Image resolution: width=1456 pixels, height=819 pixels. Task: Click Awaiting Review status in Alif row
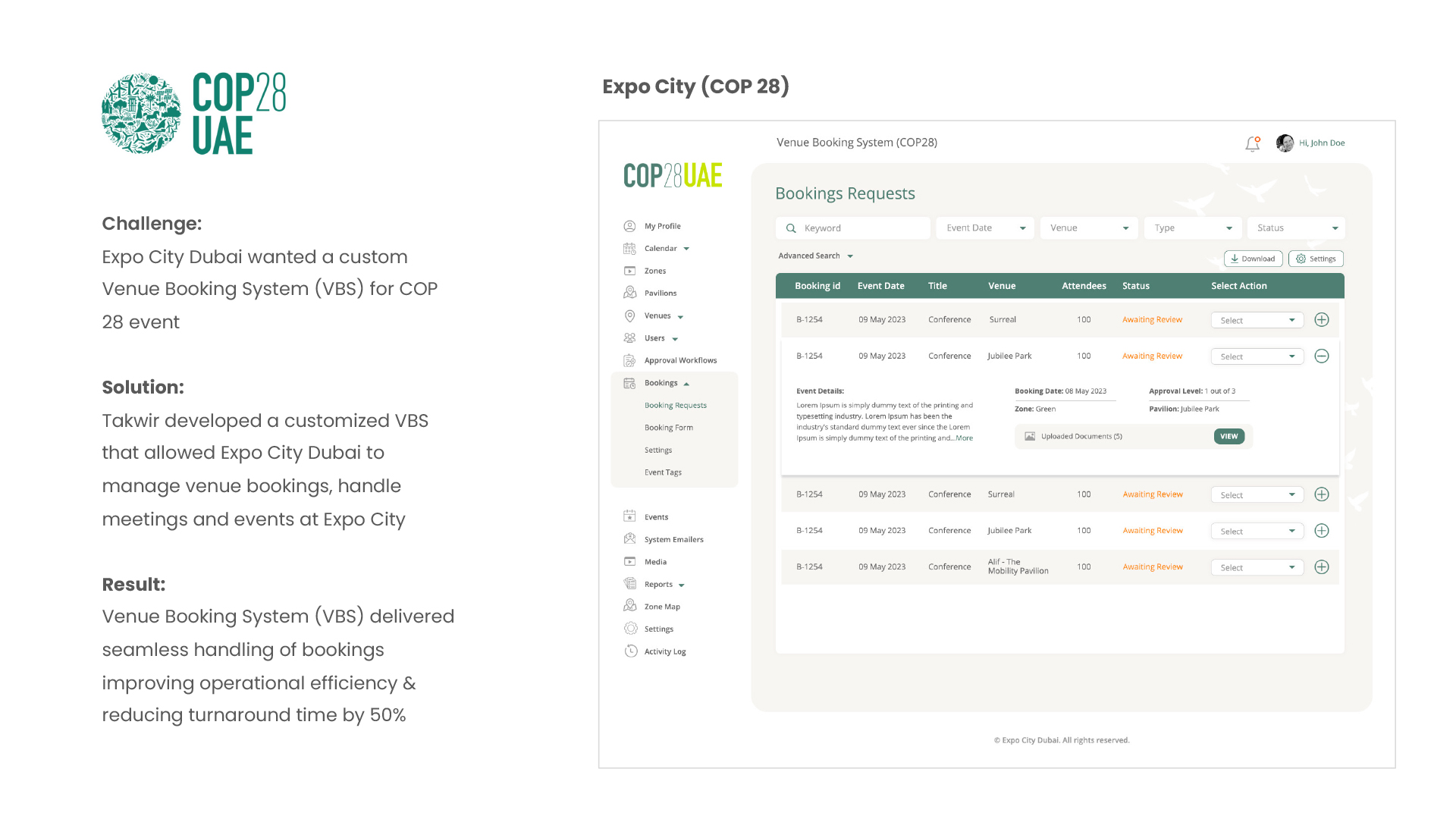pos(1153,567)
